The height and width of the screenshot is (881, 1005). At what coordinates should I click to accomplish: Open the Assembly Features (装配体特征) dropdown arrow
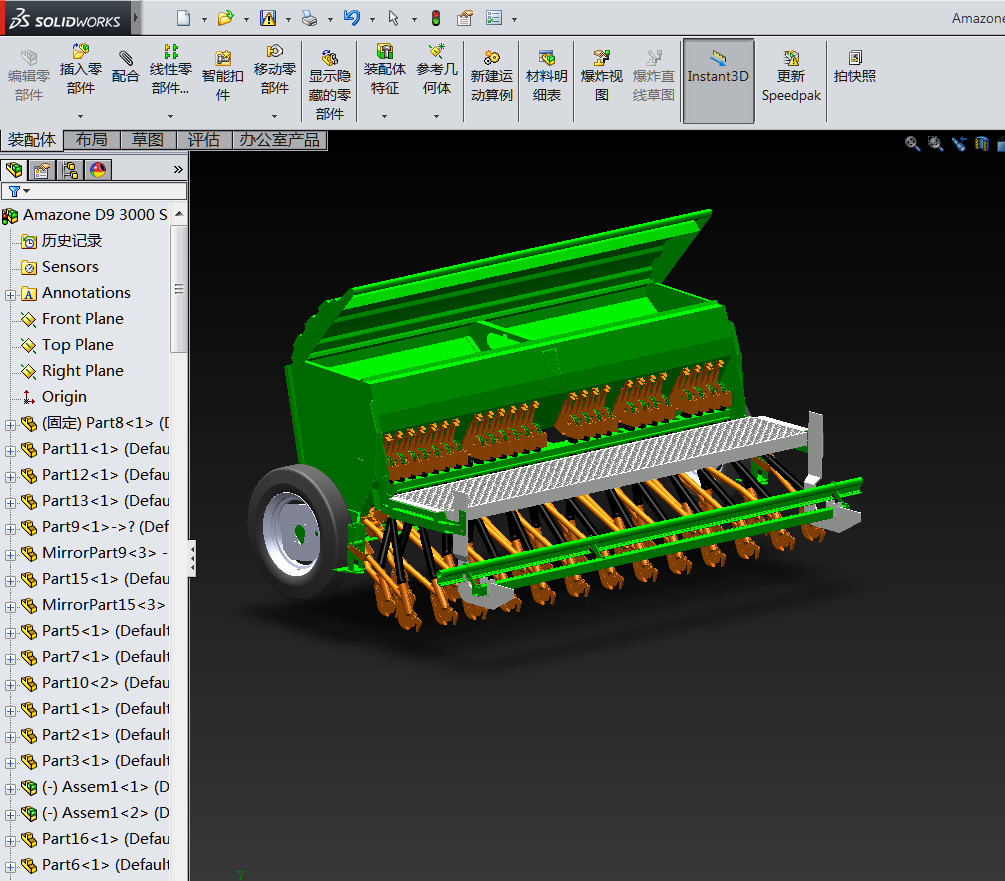pyautogui.click(x=384, y=116)
